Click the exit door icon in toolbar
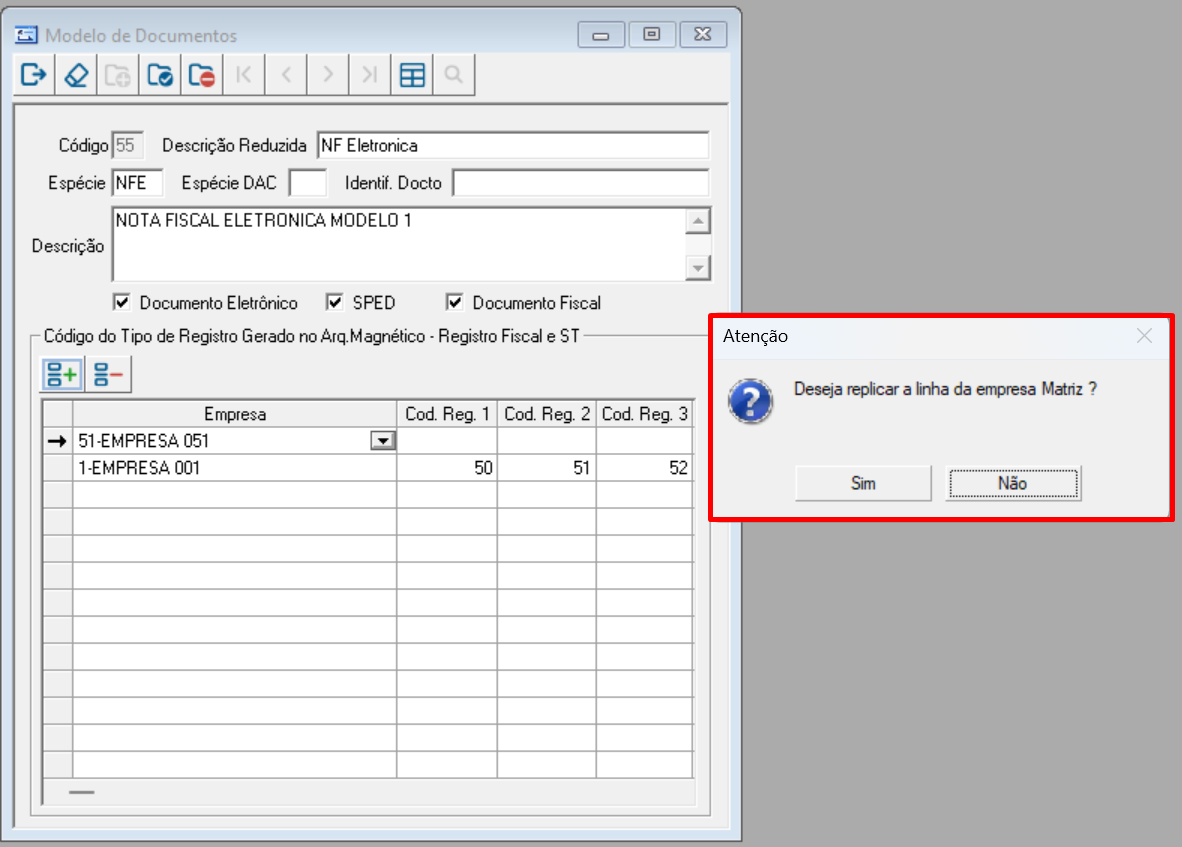Image resolution: width=1182 pixels, height=847 pixels. click(34, 75)
